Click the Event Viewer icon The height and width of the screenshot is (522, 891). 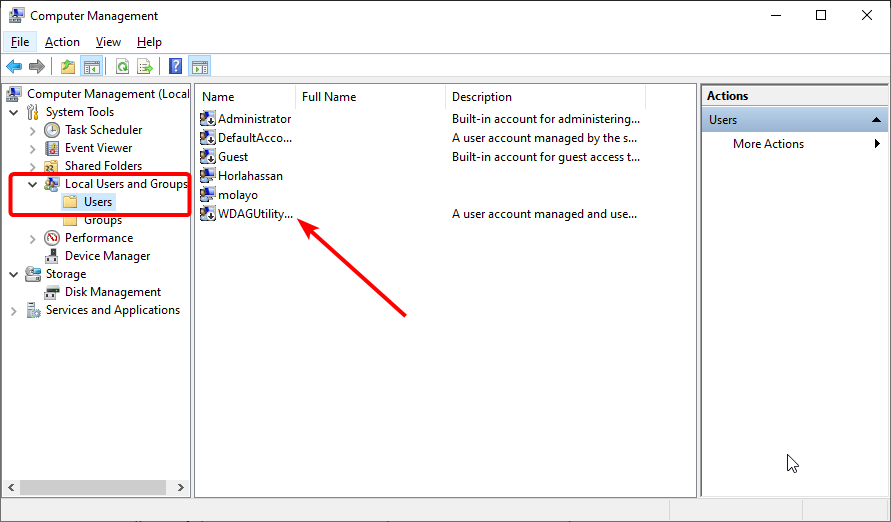coord(52,148)
